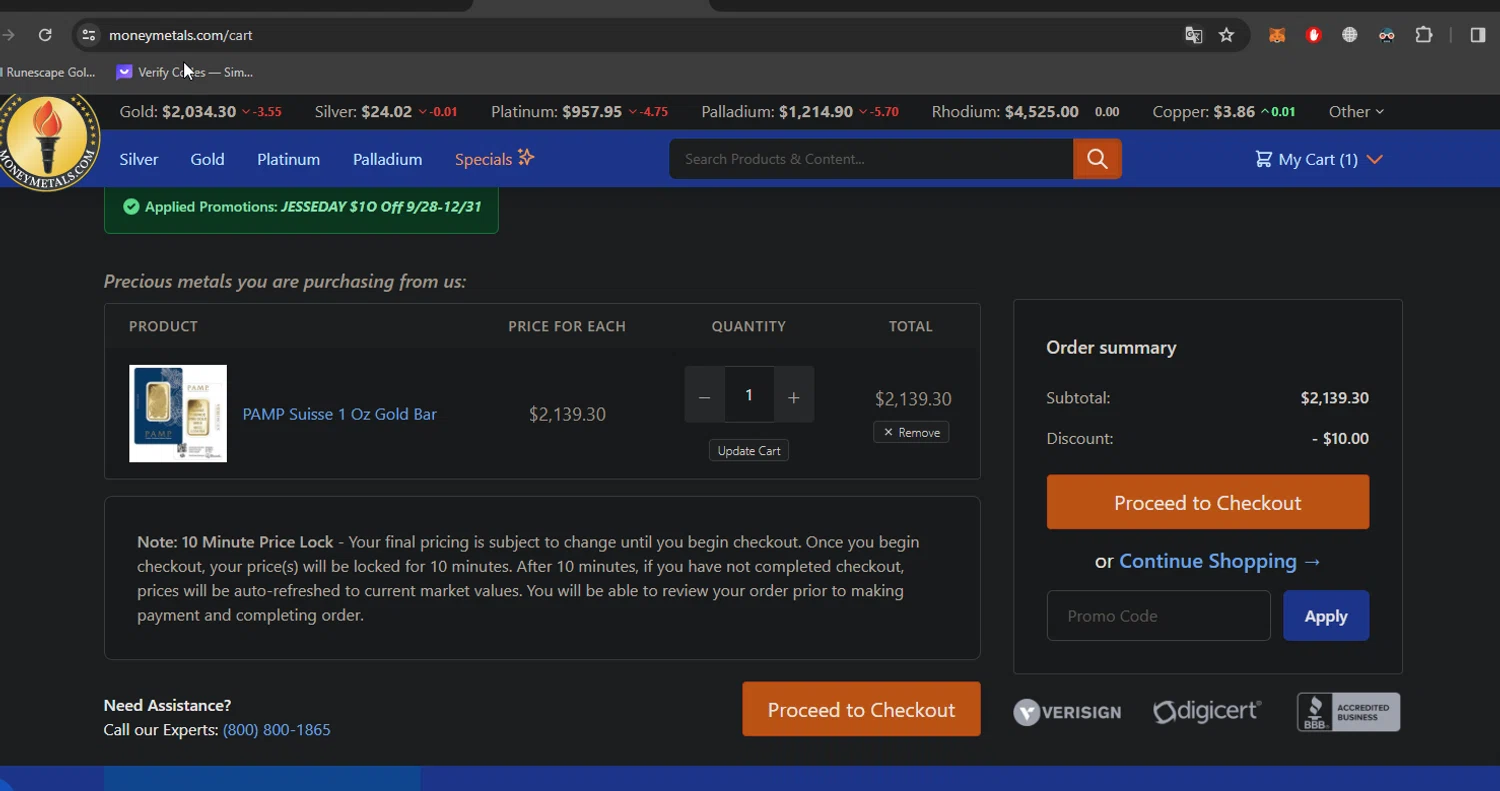Screen dimensions: 1500x791
Task: Click the BBB Accredited Business badge
Action: point(1348,712)
